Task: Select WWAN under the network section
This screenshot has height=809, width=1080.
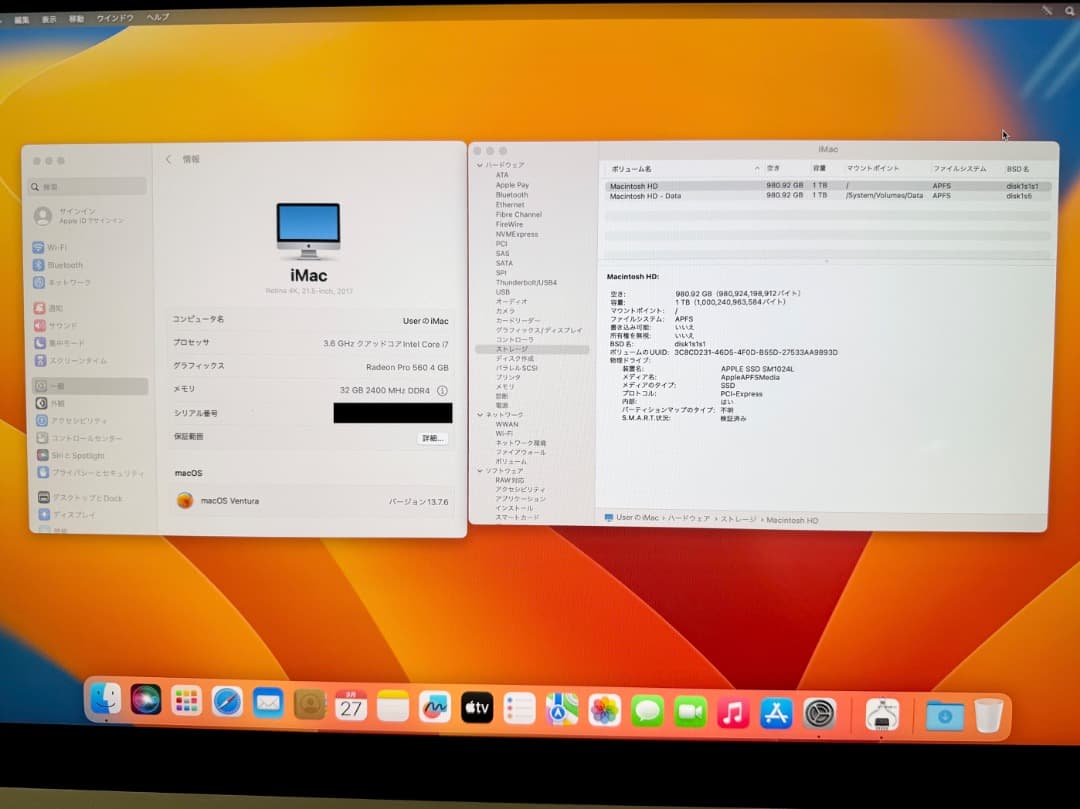Action: [507, 425]
